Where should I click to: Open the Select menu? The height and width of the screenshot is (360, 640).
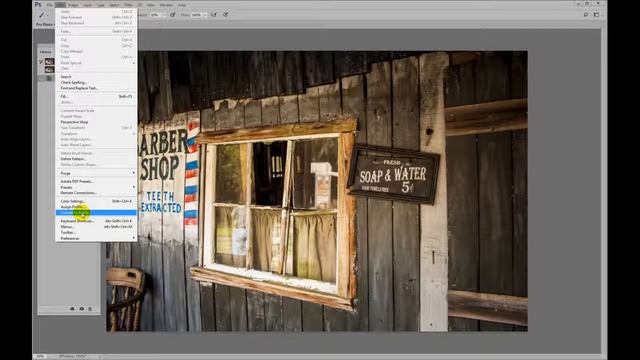(x=114, y=5)
